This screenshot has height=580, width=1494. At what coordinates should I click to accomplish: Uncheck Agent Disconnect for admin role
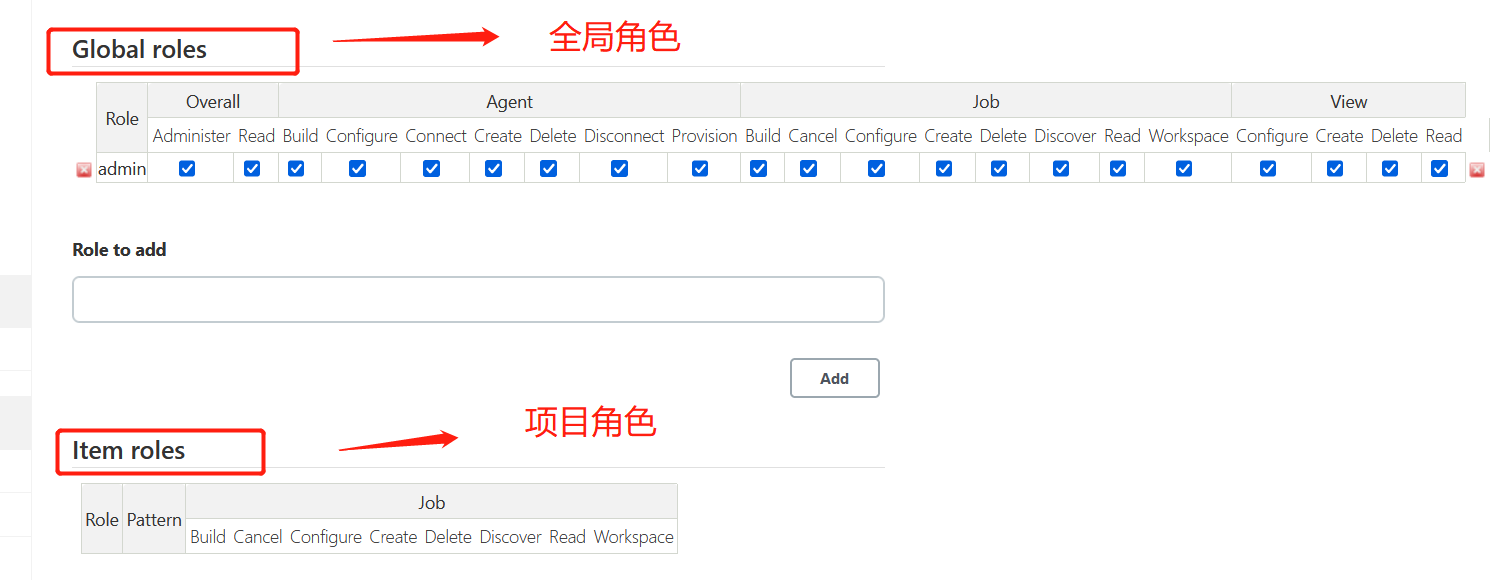click(x=619, y=169)
